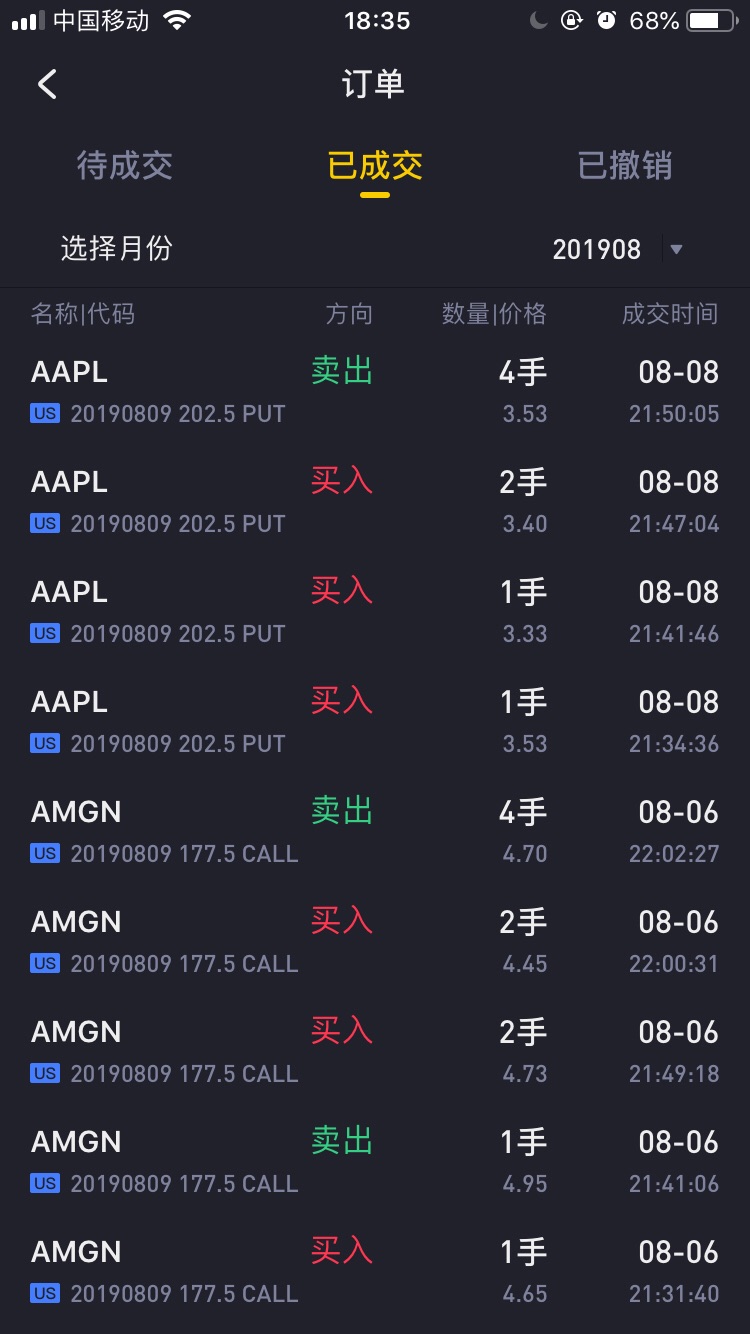The height and width of the screenshot is (1334, 750).
Task: Tap US badge on AAPL 21:50:05 order
Action: coord(45,413)
